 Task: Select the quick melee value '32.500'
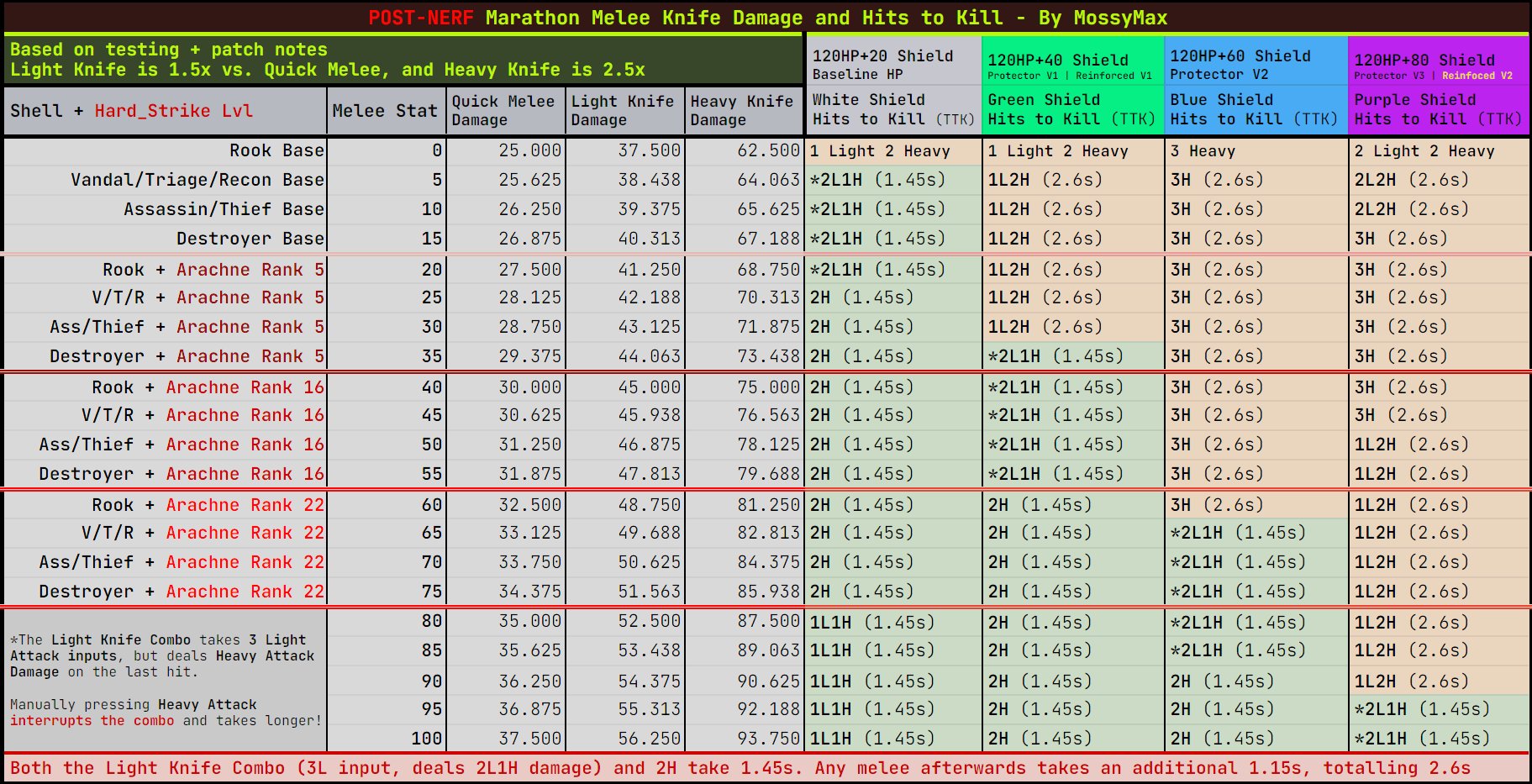pos(530,505)
